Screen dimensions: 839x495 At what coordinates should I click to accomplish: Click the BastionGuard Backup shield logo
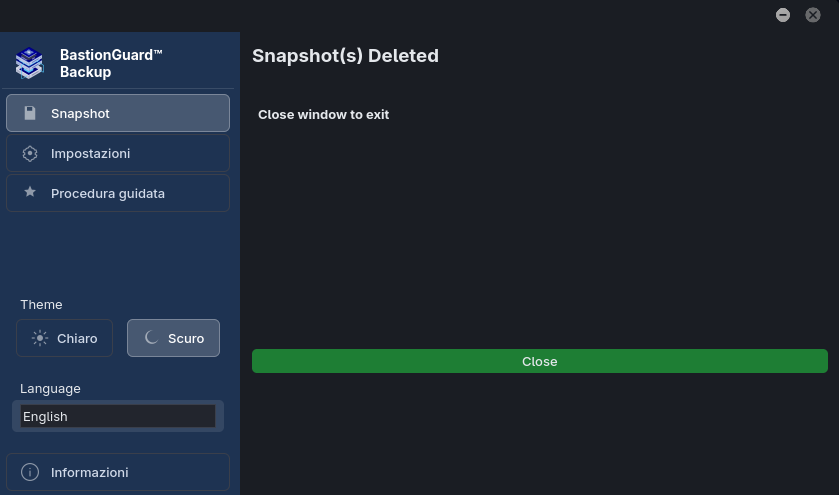click(x=29, y=63)
